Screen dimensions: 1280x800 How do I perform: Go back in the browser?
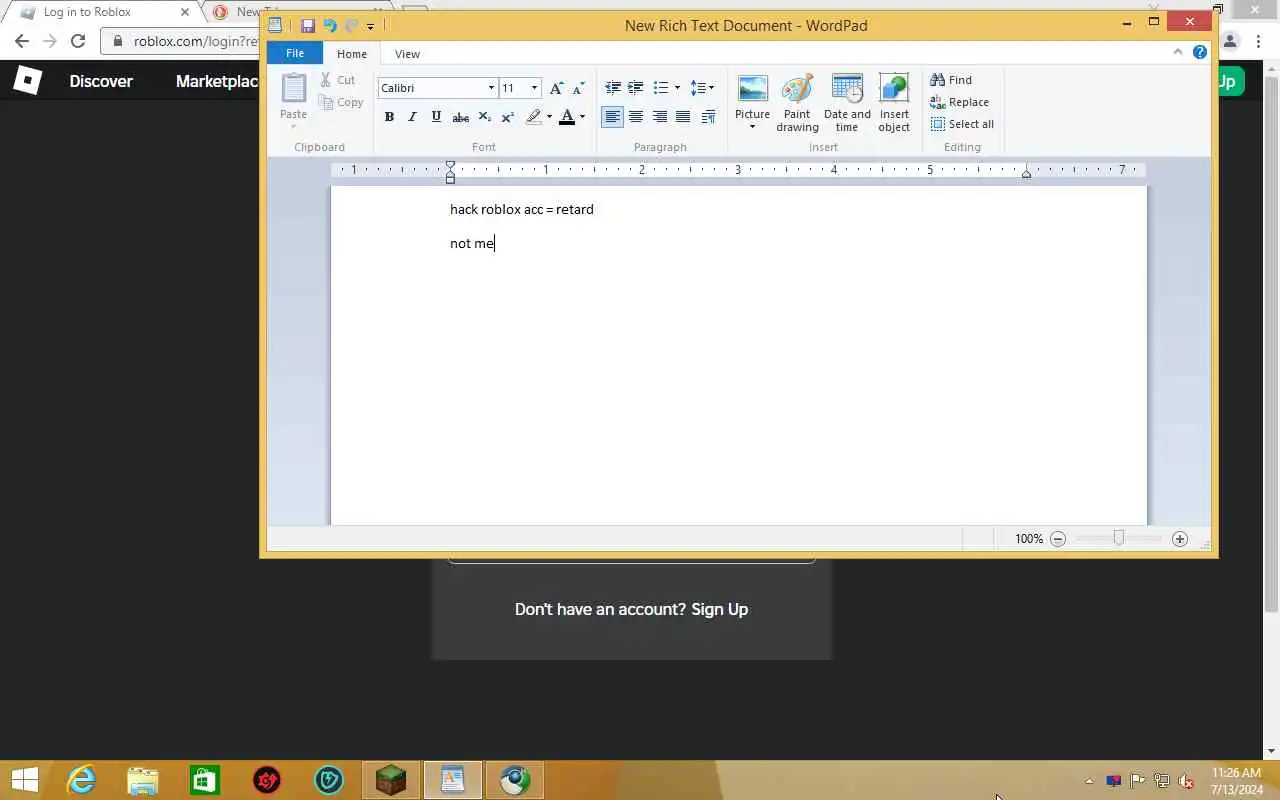click(22, 41)
